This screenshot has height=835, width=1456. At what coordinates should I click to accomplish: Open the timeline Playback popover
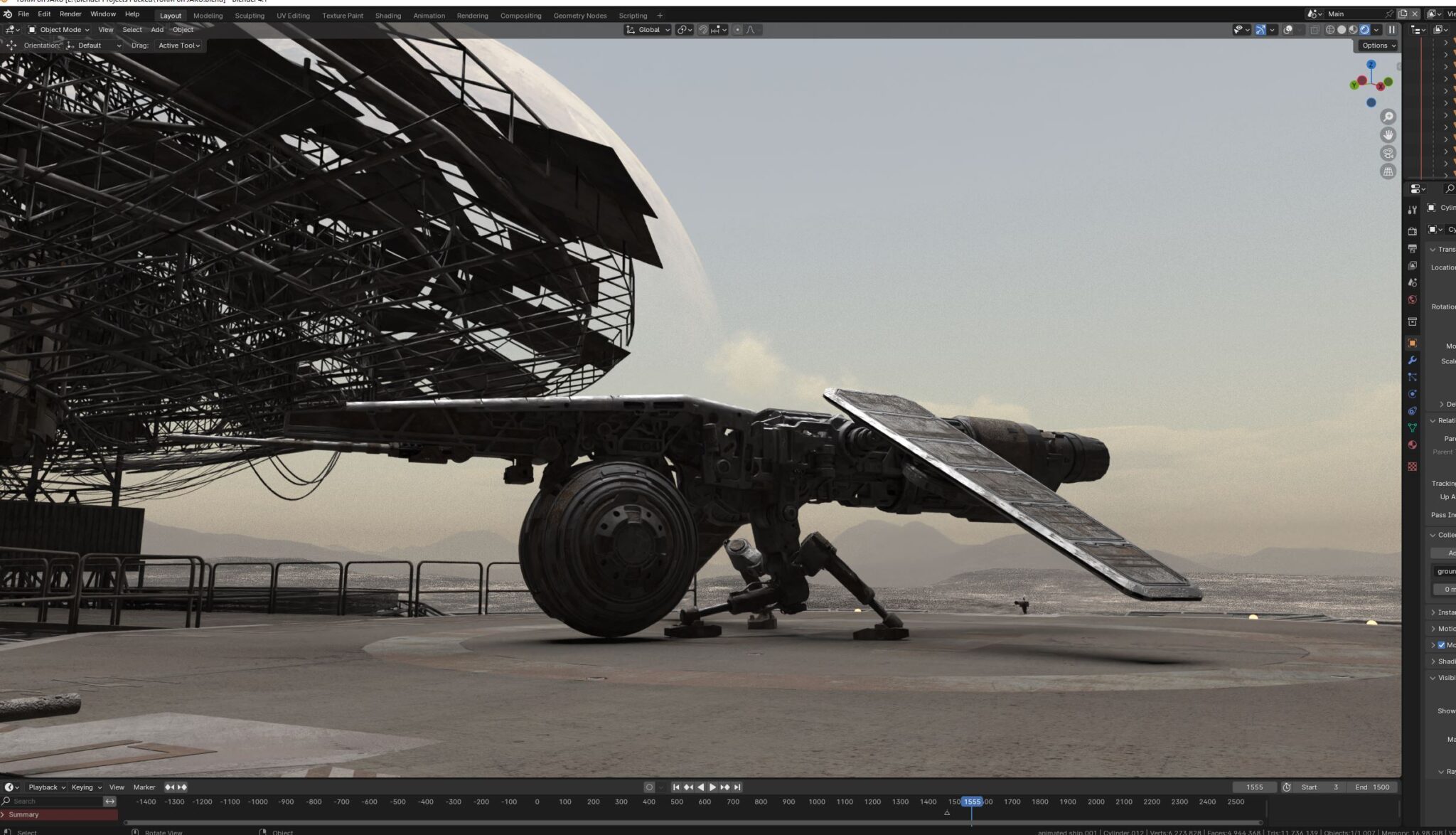click(x=47, y=787)
